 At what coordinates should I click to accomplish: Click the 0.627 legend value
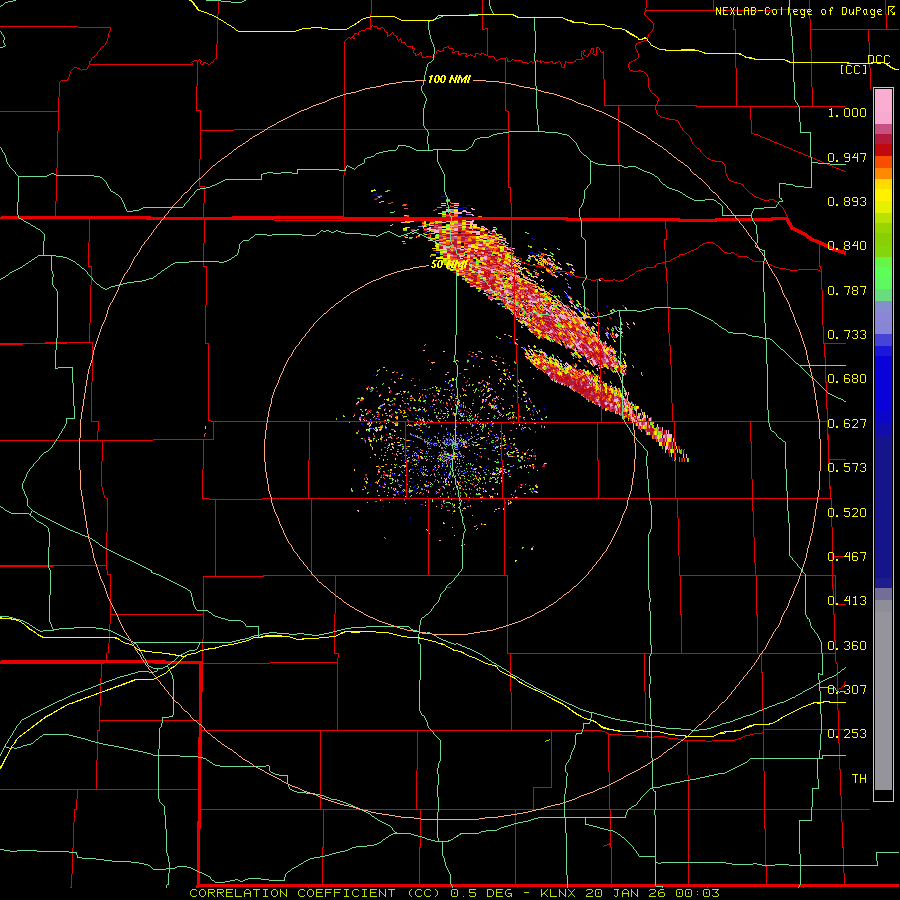[x=847, y=424]
